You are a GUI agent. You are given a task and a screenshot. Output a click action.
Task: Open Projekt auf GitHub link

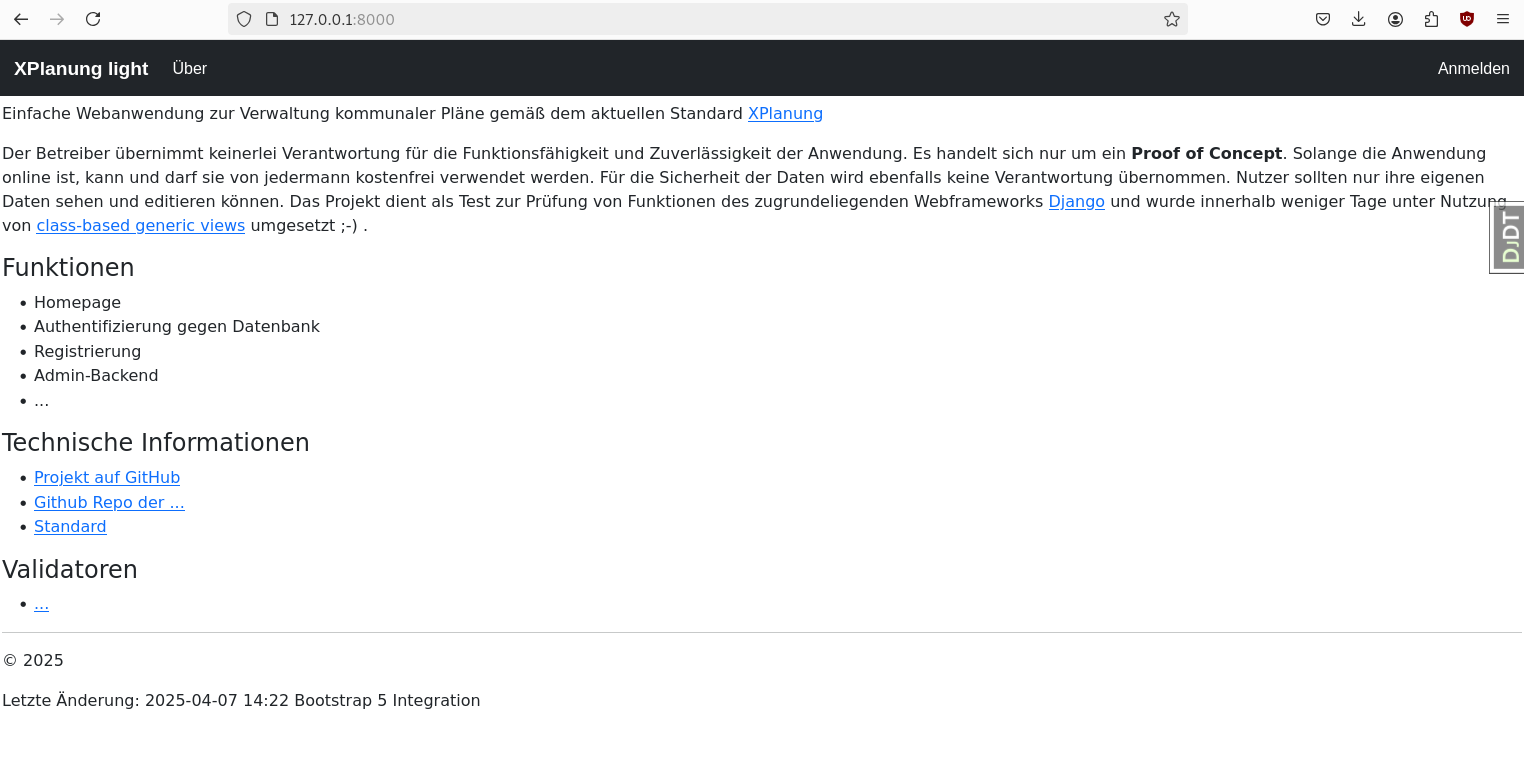[x=107, y=477]
